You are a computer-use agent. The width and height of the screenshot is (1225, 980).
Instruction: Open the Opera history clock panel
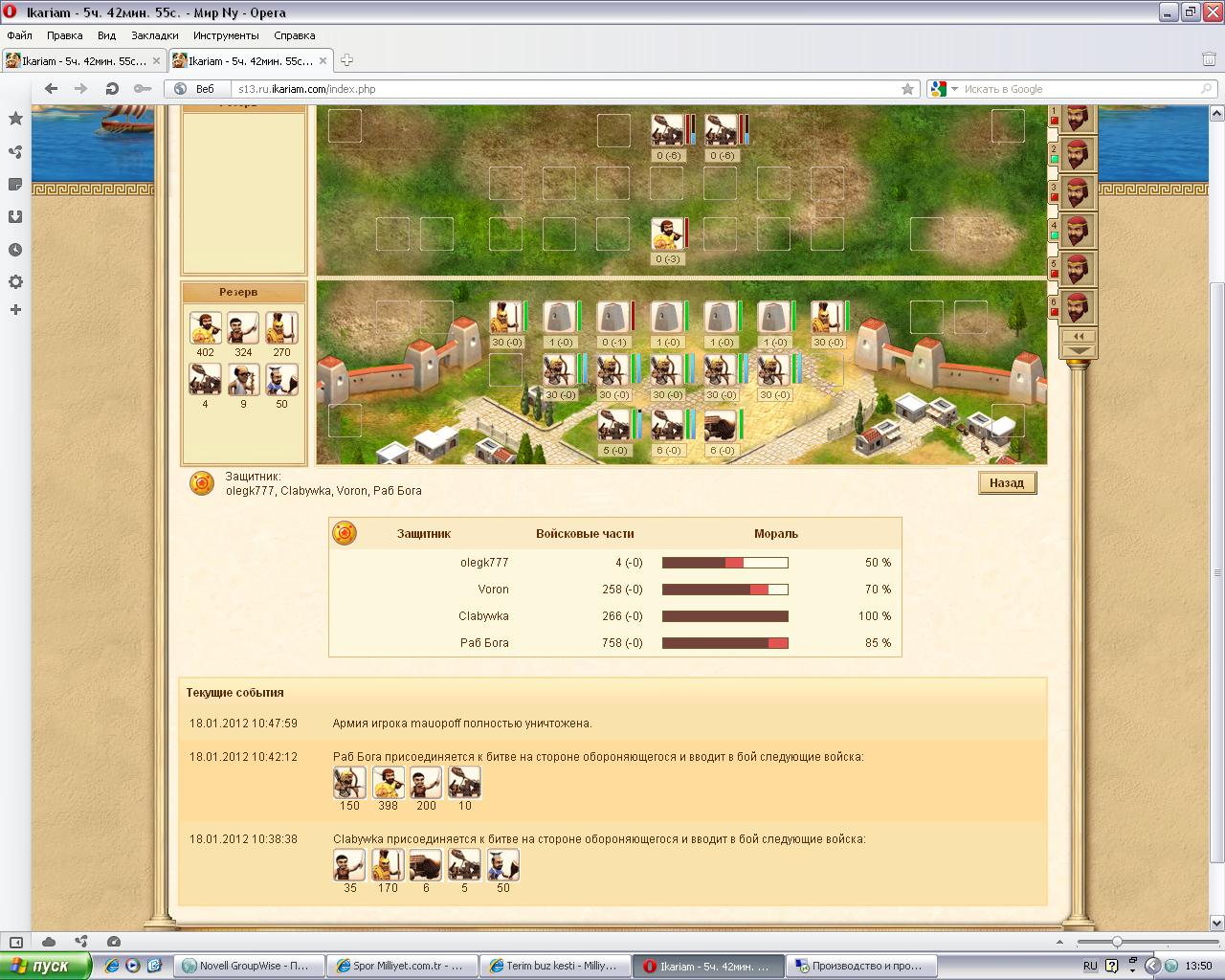(x=15, y=250)
